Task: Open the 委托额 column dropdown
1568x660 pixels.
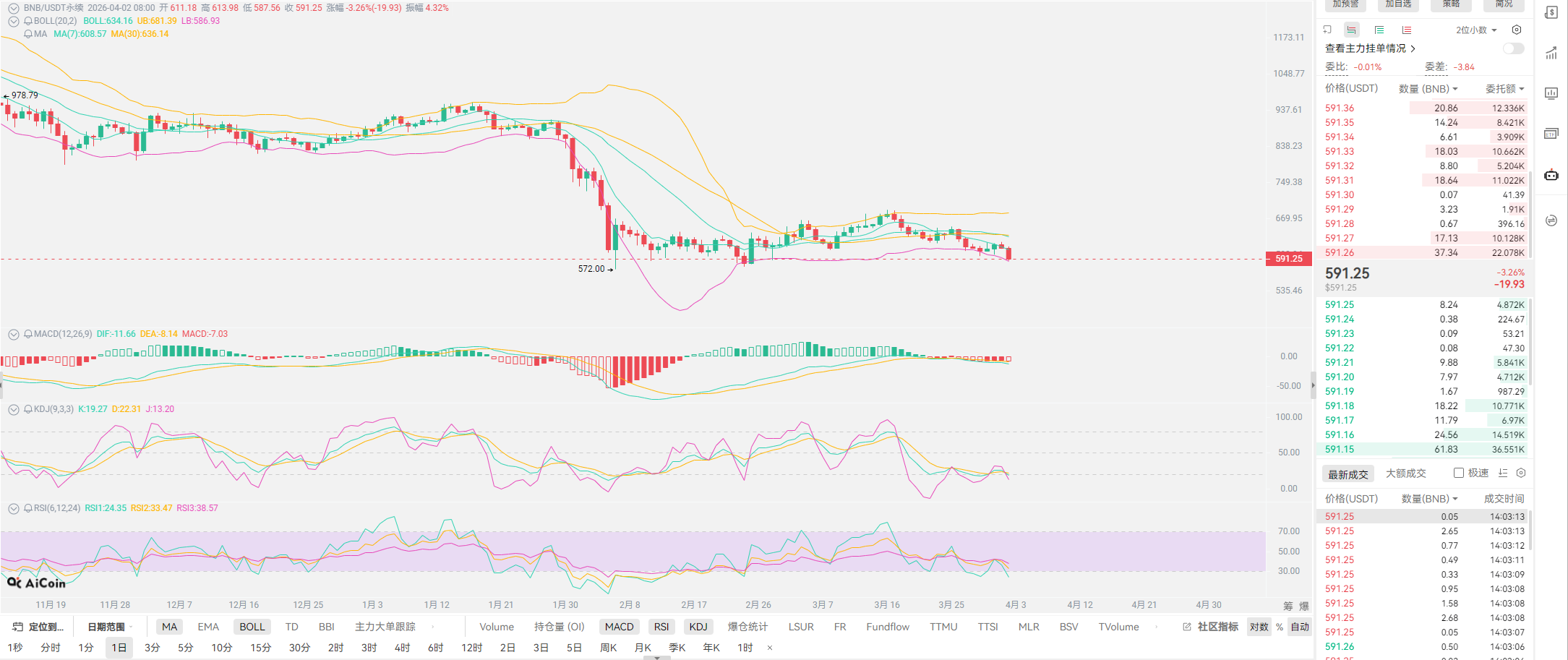Action: [x=1504, y=89]
